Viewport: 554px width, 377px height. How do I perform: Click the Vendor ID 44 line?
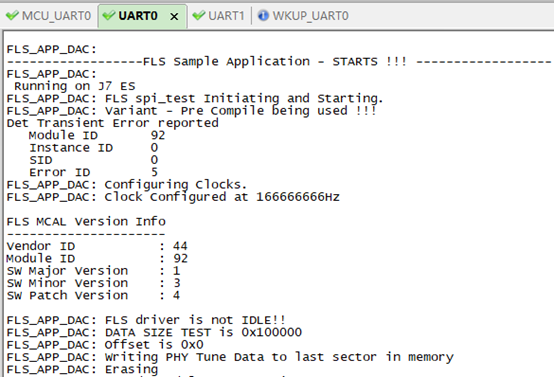tap(97, 246)
